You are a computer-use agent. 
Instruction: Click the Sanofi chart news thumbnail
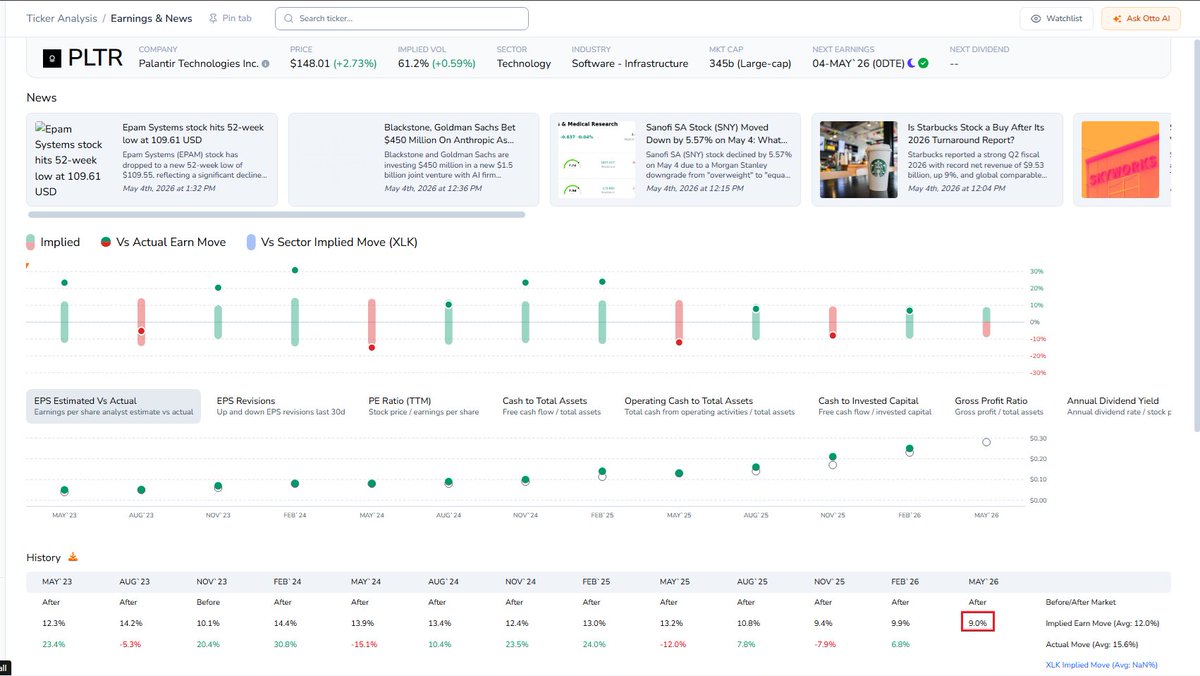[597, 160]
